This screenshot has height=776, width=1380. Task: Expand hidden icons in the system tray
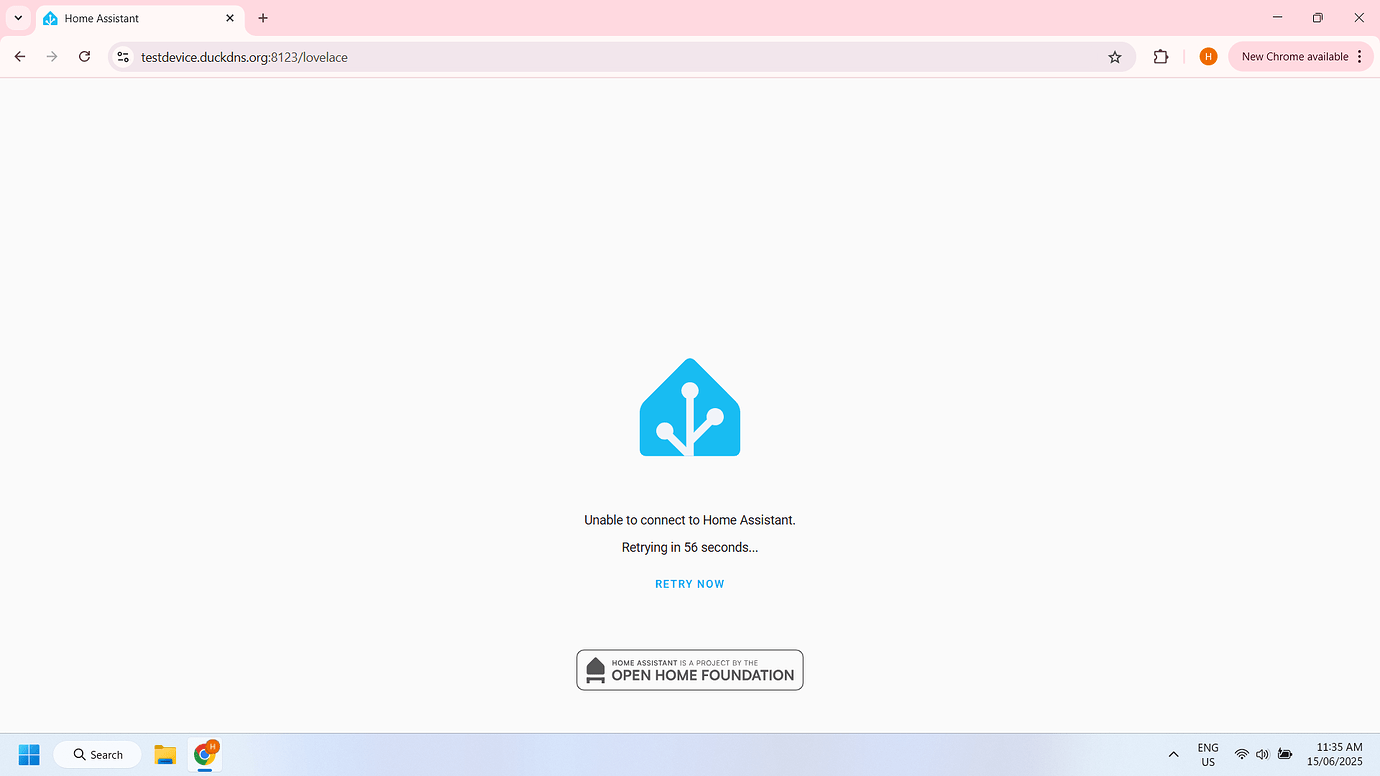tap(1172, 754)
